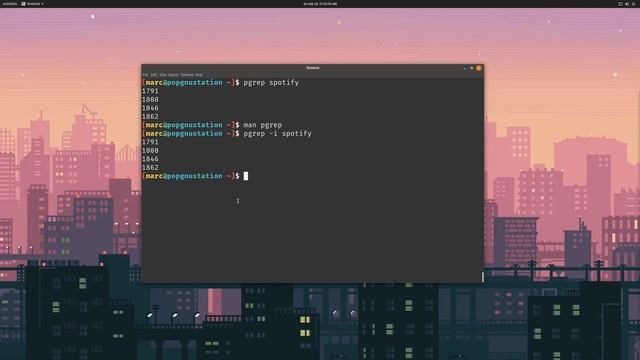Open the Help menu in Terminal

point(199,75)
